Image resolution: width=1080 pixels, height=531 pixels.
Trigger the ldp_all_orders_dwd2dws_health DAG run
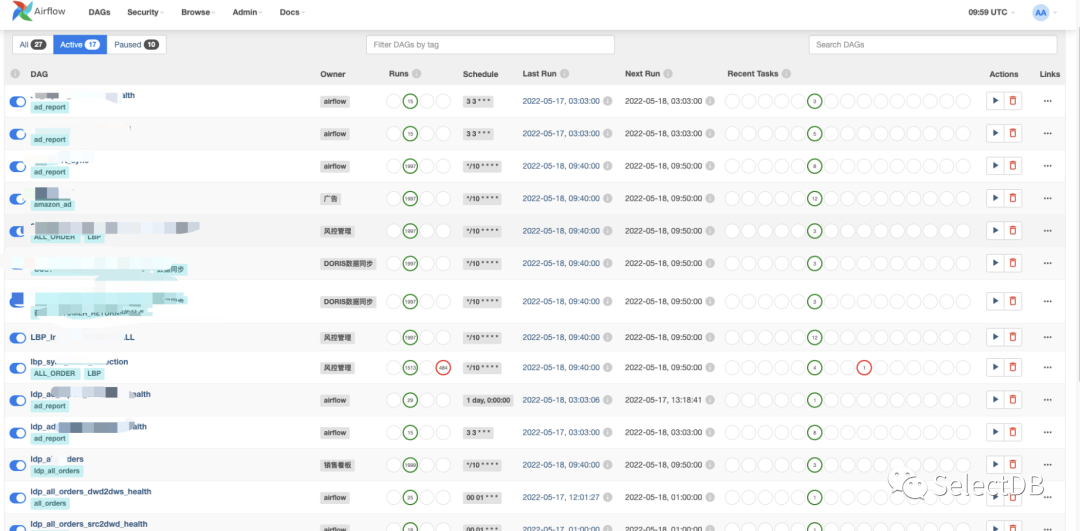995,497
